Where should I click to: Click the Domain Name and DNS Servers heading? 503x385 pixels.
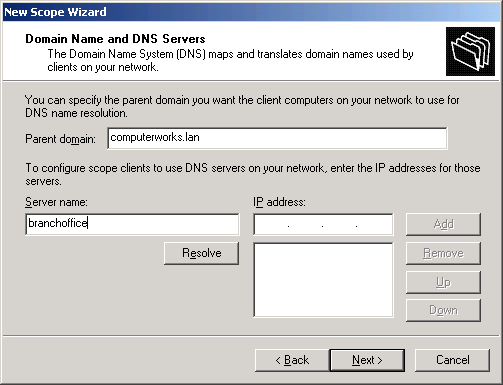(115, 39)
